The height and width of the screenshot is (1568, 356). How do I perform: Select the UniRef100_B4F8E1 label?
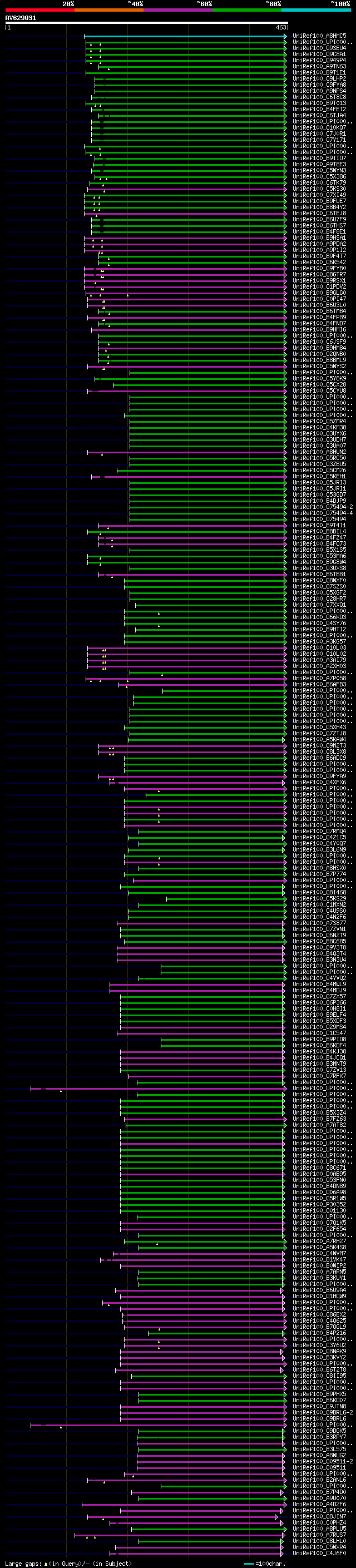[319, 231]
